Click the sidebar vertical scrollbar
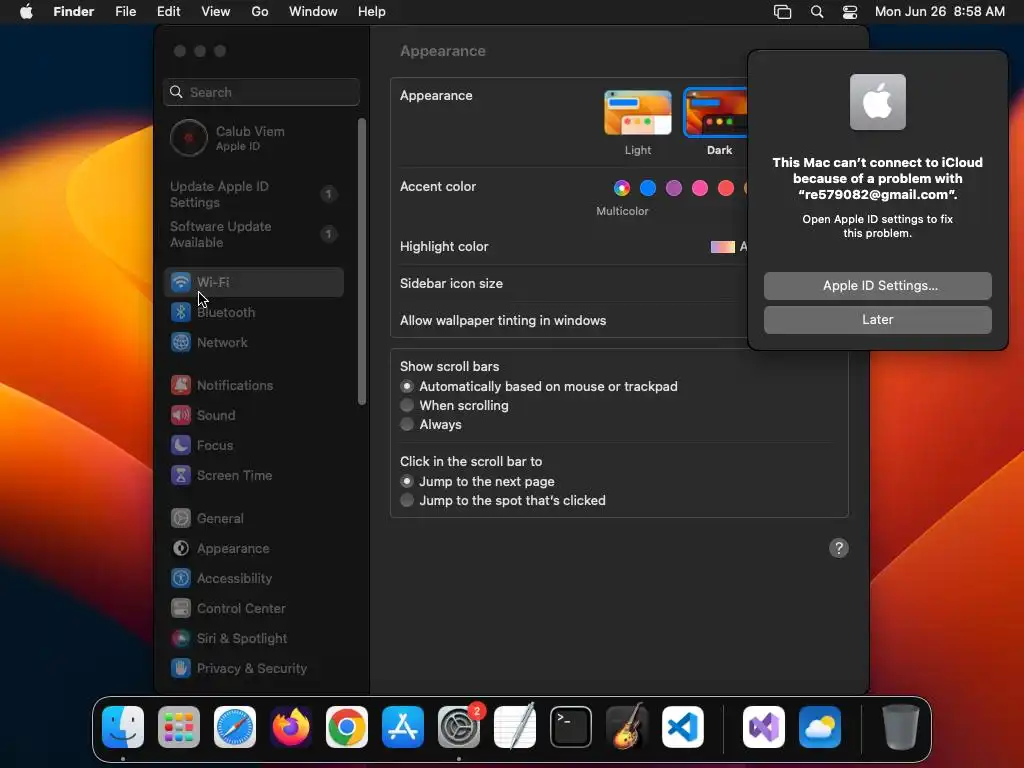1024x768 pixels. 362,262
